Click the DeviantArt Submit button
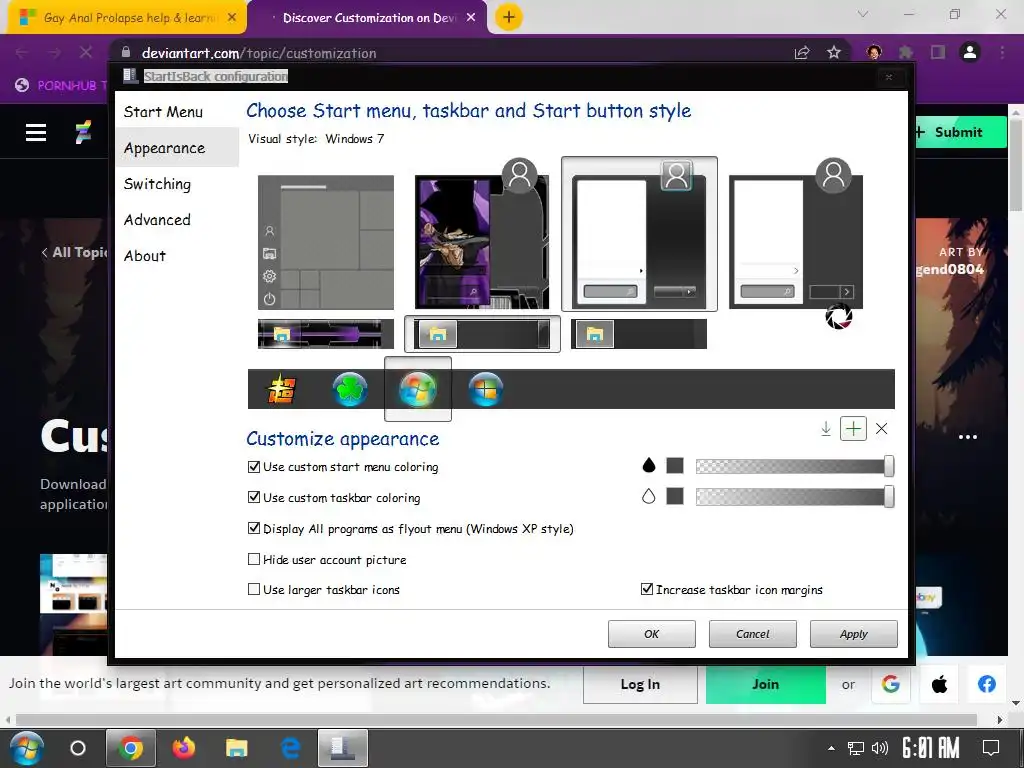 click(x=957, y=132)
